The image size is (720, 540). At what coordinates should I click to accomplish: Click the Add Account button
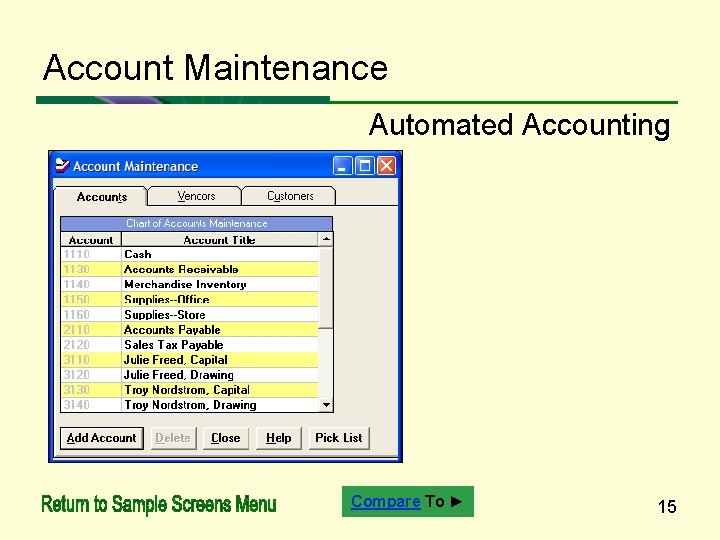101,438
